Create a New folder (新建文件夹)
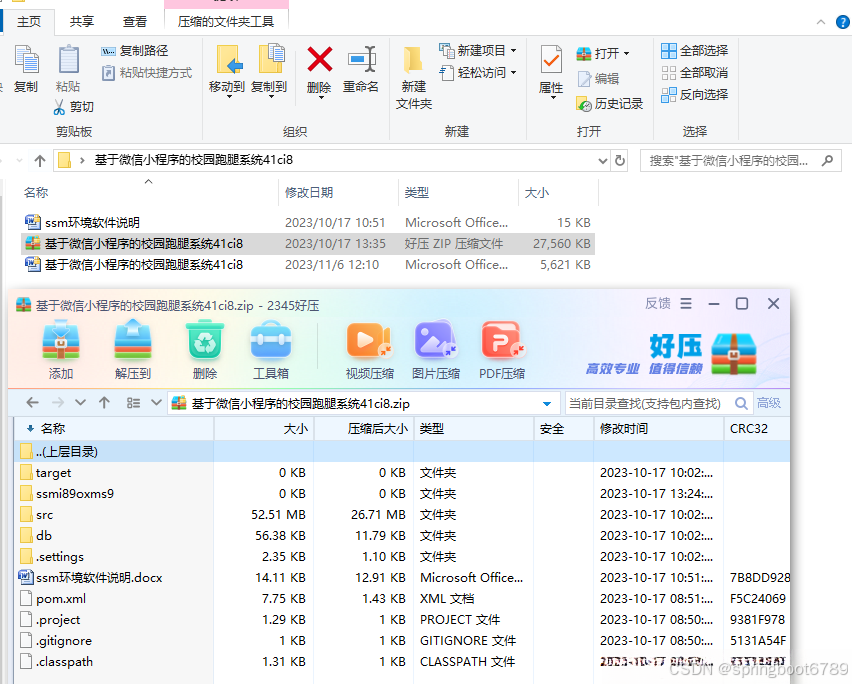This screenshot has width=852, height=684. (x=414, y=76)
